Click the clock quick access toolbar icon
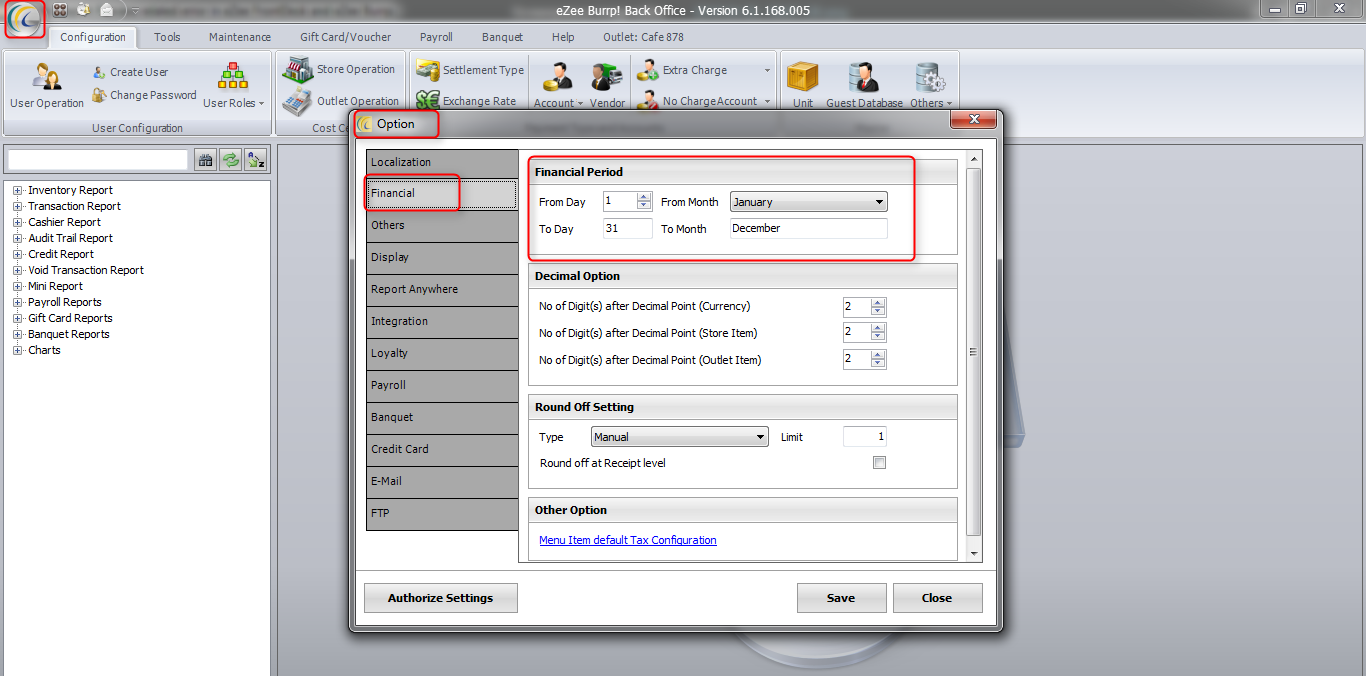This screenshot has width=1366, height=676. (x=83, y=9)
